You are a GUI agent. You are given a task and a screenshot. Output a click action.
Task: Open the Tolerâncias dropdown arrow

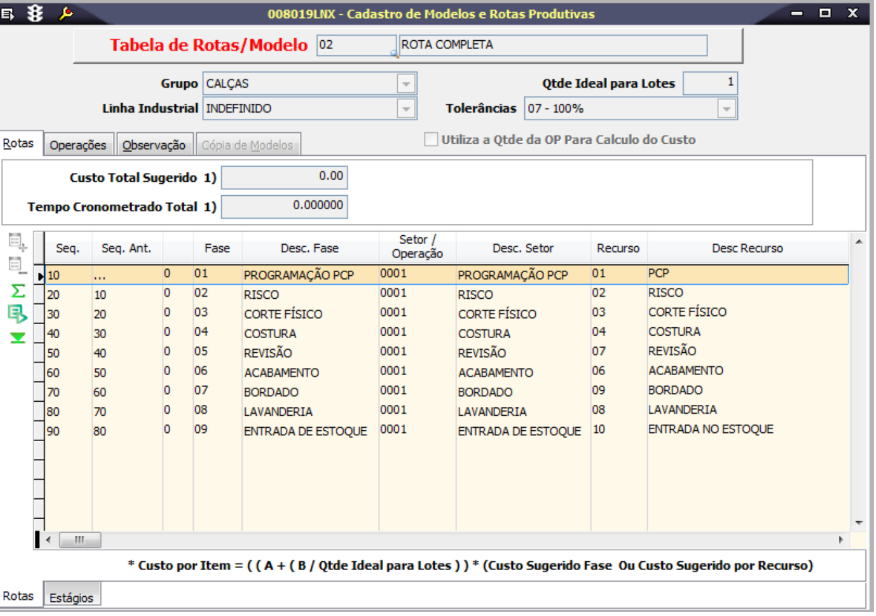(726, 108)
